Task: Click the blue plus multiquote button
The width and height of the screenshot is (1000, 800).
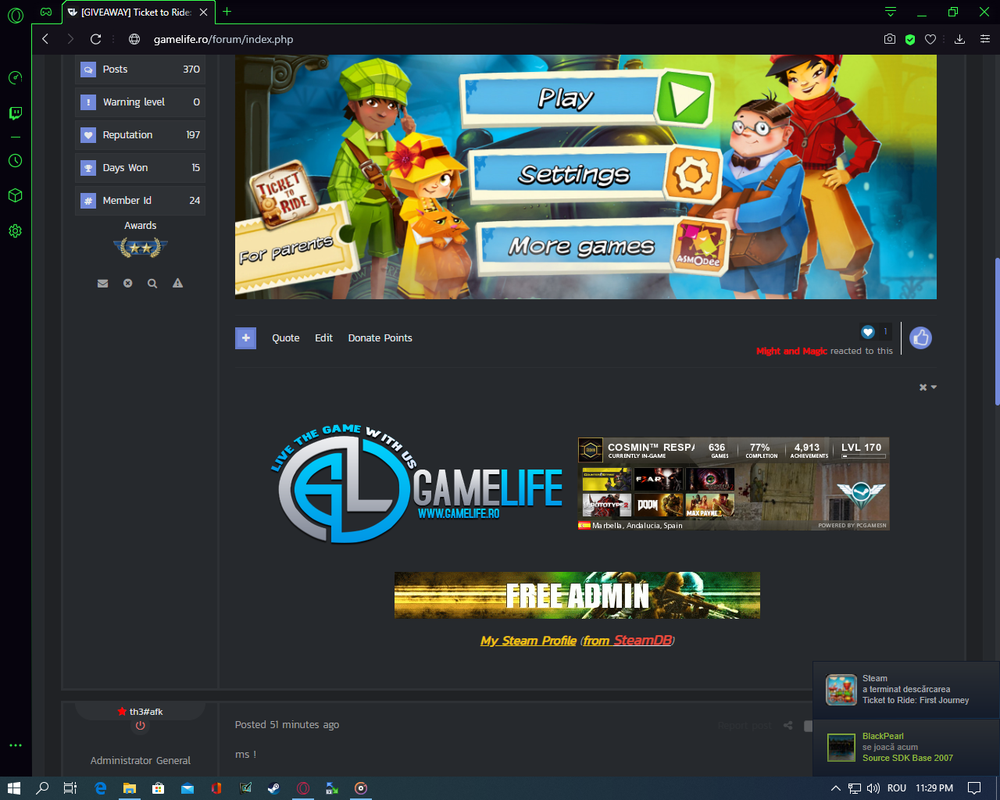Action: [246, 338]
